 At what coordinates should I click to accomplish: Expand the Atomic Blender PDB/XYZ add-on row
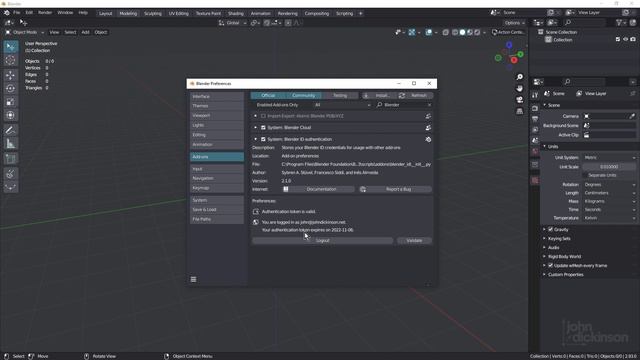point(256,116)
